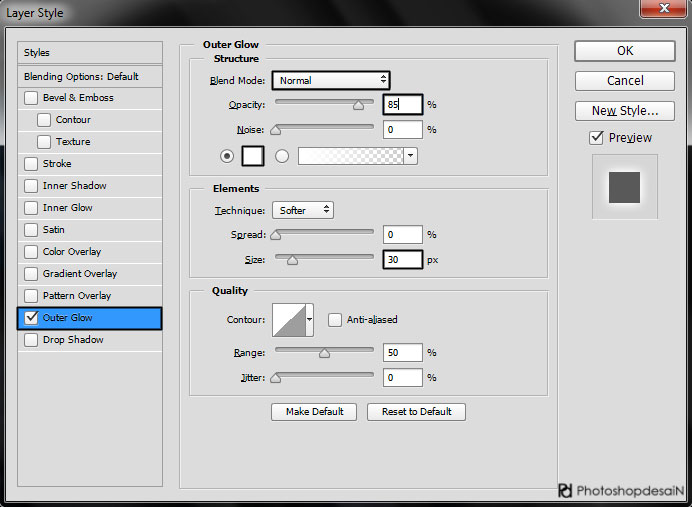This screenshot has width=692, height=507.
Task: Expand the Technique Softer dropdown
Action: (302, 210)
